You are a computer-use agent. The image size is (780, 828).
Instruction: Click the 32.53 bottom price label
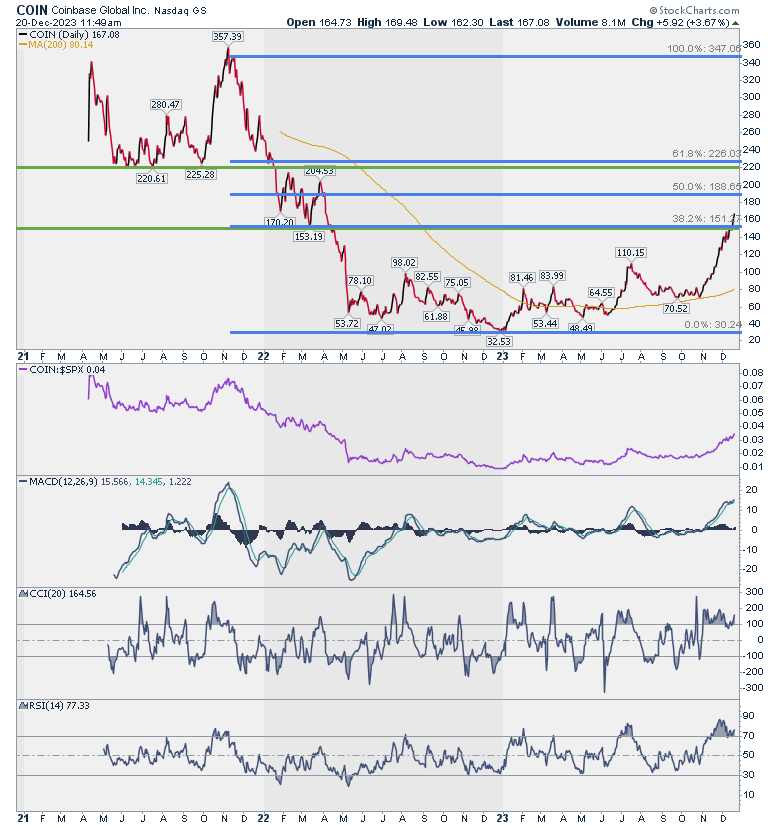tap(499, 342)
